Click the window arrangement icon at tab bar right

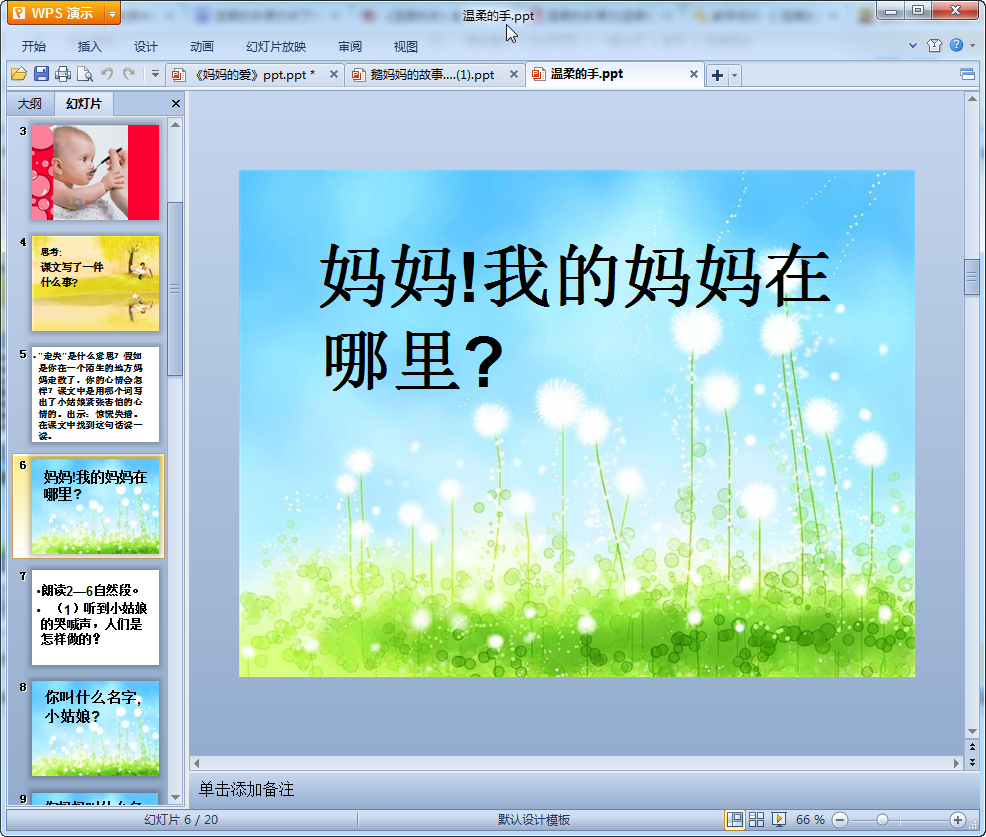pyautogui.click(x=967, y=75)
